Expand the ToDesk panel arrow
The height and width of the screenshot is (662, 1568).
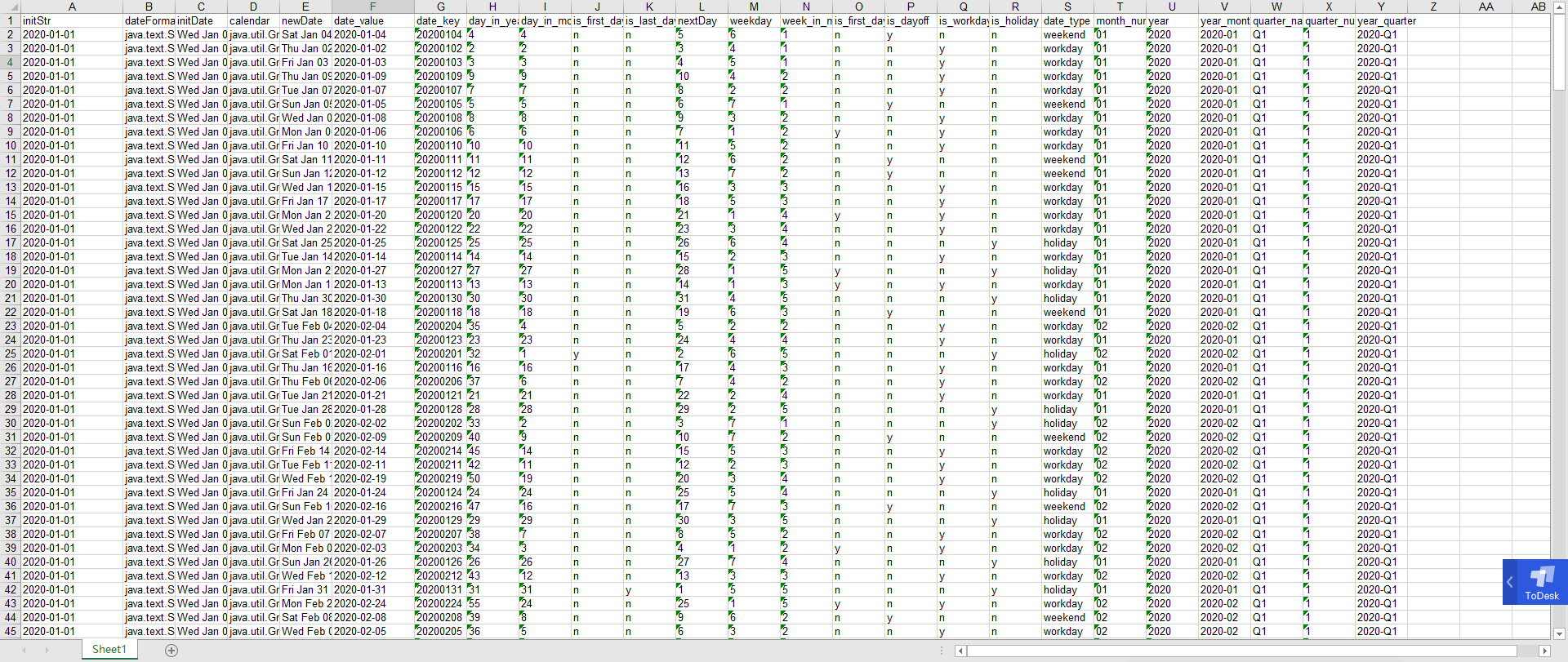click(1510, 582)
